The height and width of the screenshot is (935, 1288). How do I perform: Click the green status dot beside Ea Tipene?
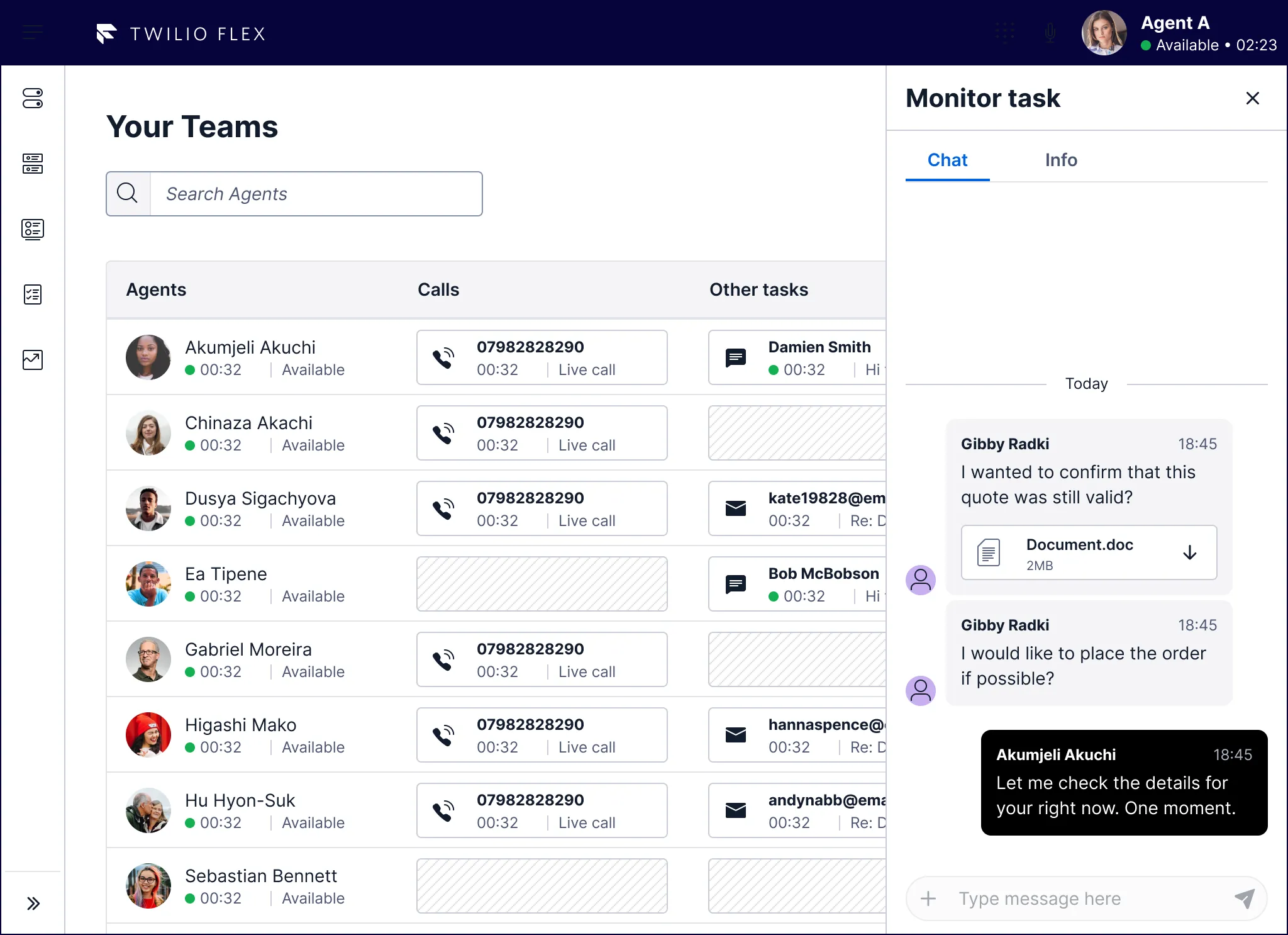(190, 596)
